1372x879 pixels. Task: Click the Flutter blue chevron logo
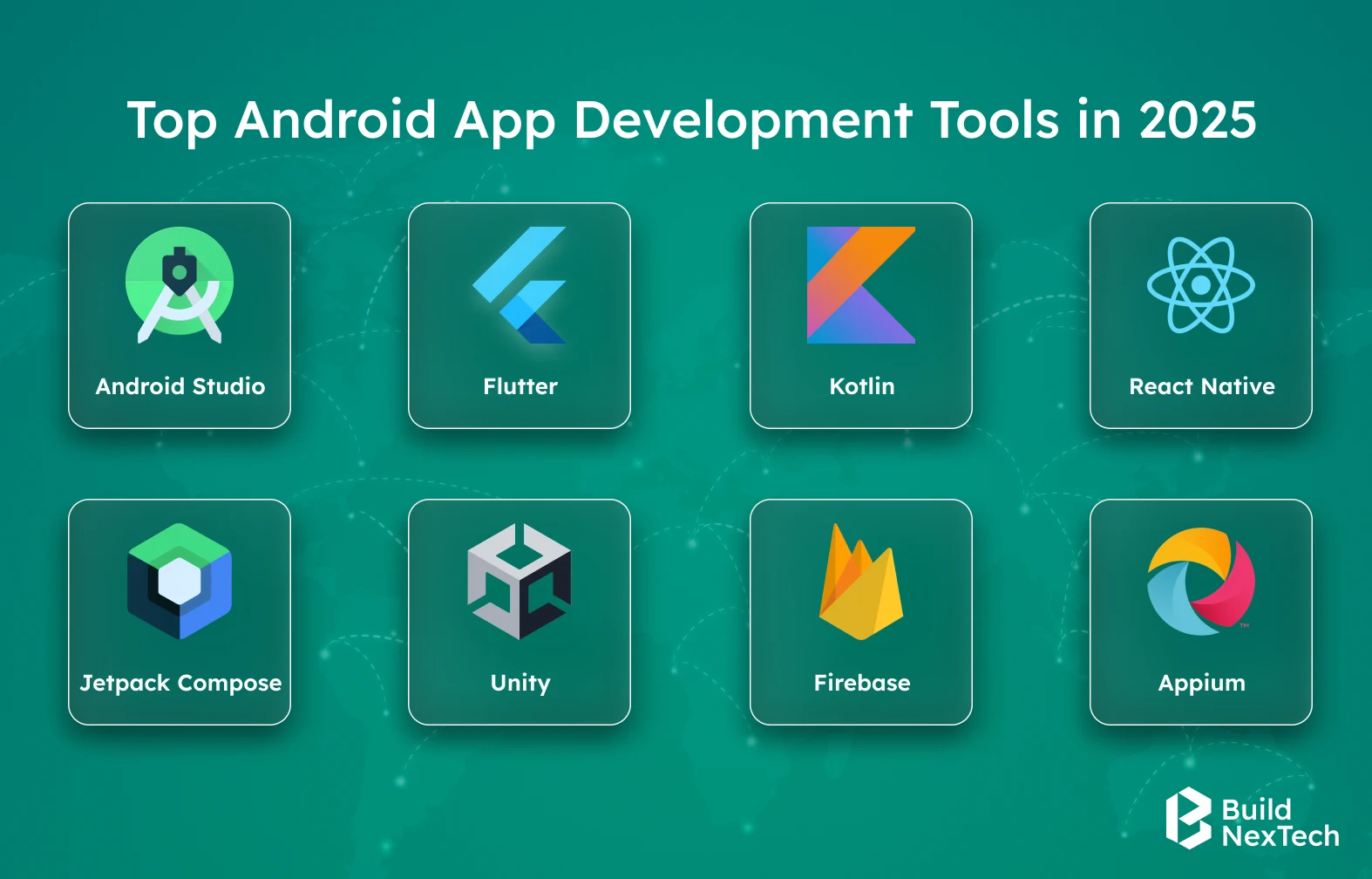tap(520, 285)
